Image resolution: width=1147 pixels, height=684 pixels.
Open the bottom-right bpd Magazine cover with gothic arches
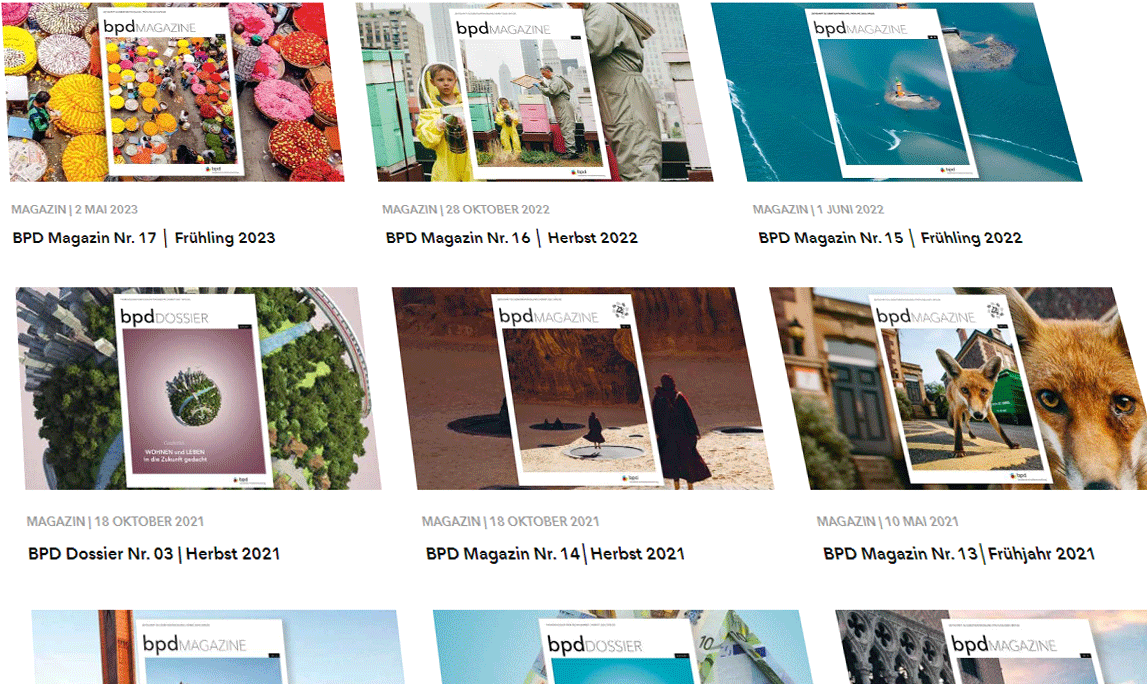[x=991, y=647]
